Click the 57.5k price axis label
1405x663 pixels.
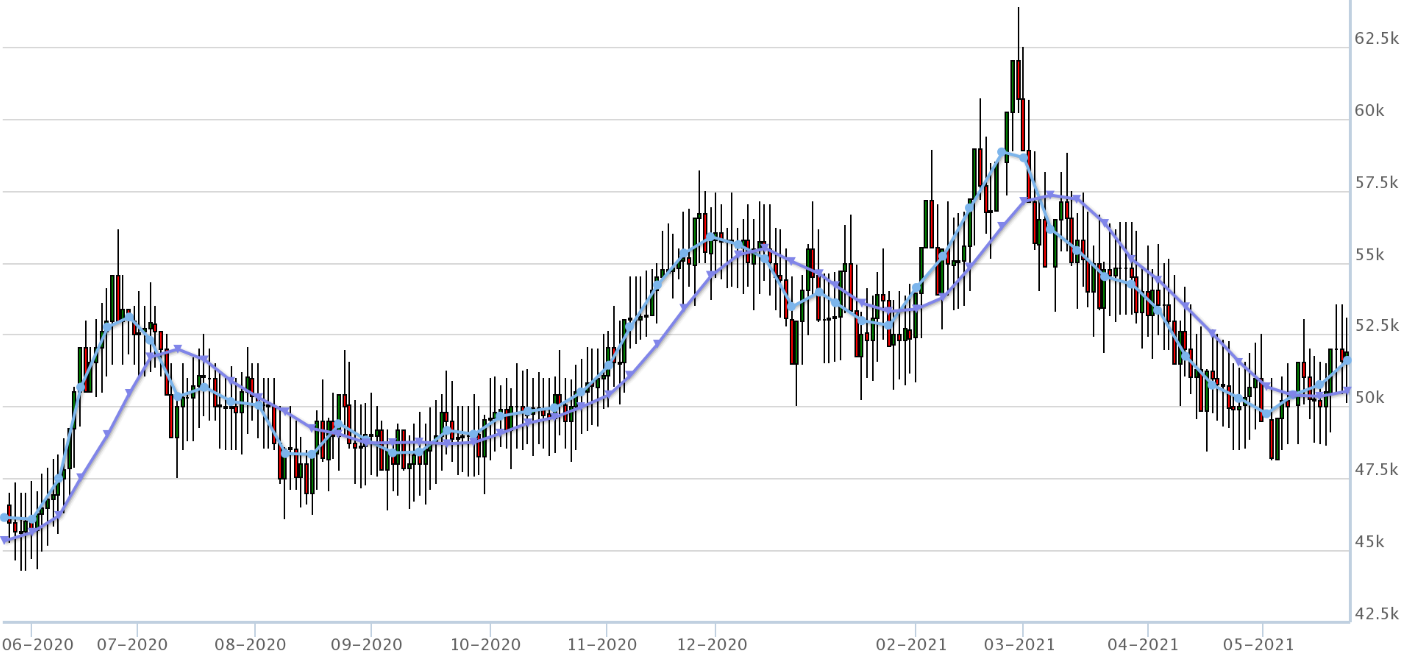click(x=1377, y=182)
